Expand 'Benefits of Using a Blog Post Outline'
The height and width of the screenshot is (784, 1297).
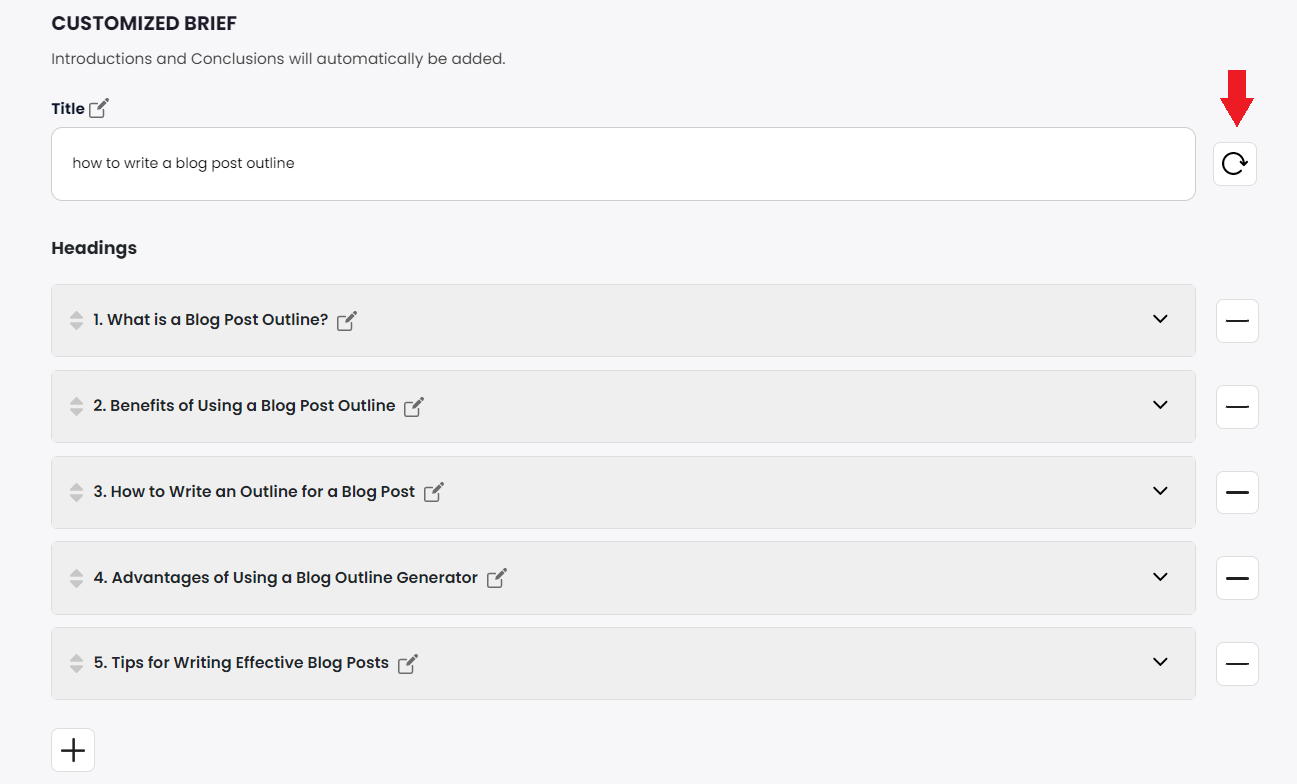pos(1160,405)
